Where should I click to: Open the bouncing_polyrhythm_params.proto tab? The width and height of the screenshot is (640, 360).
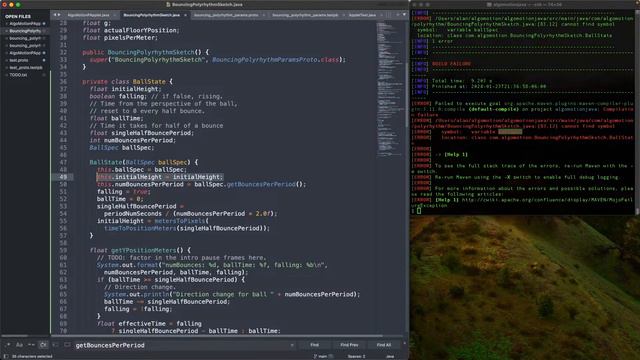pos(226,15)
